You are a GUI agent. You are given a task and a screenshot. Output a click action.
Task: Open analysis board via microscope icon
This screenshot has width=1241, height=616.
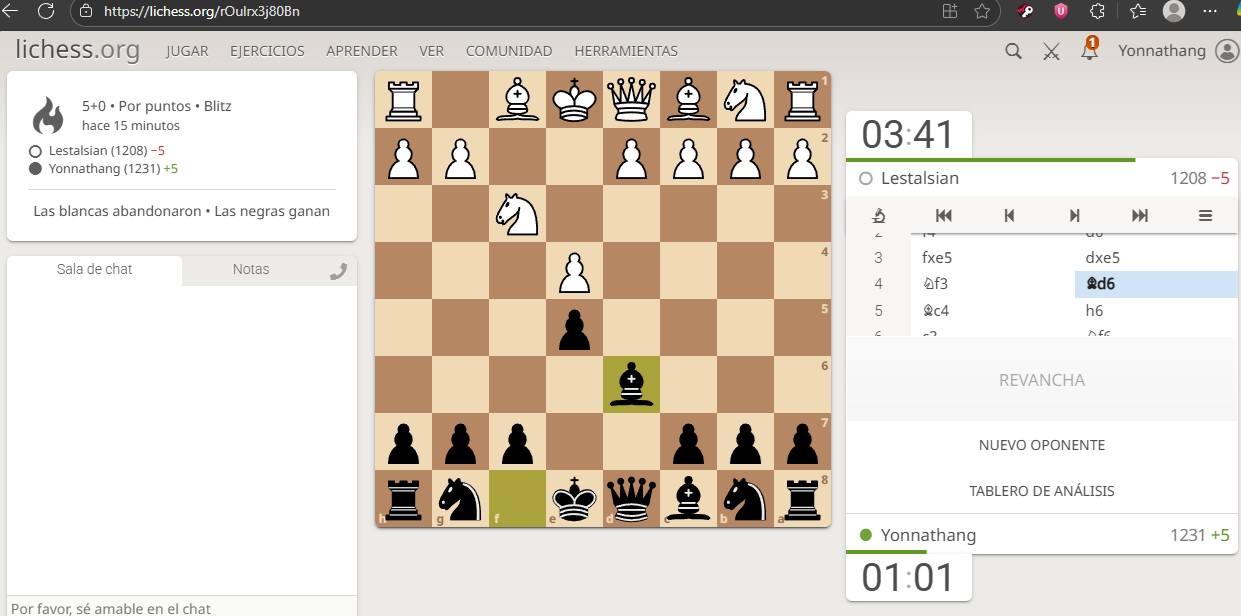[x=879, y=215]
